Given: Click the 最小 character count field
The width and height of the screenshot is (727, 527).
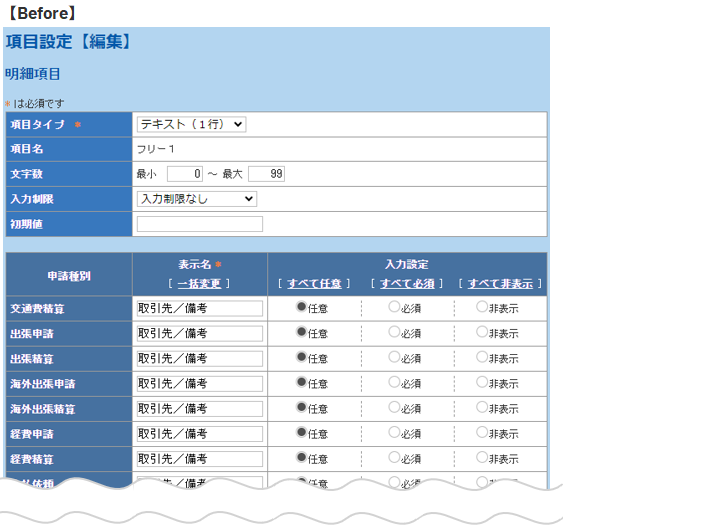Looking at the screenshot, I should click(x=185, y=174).
